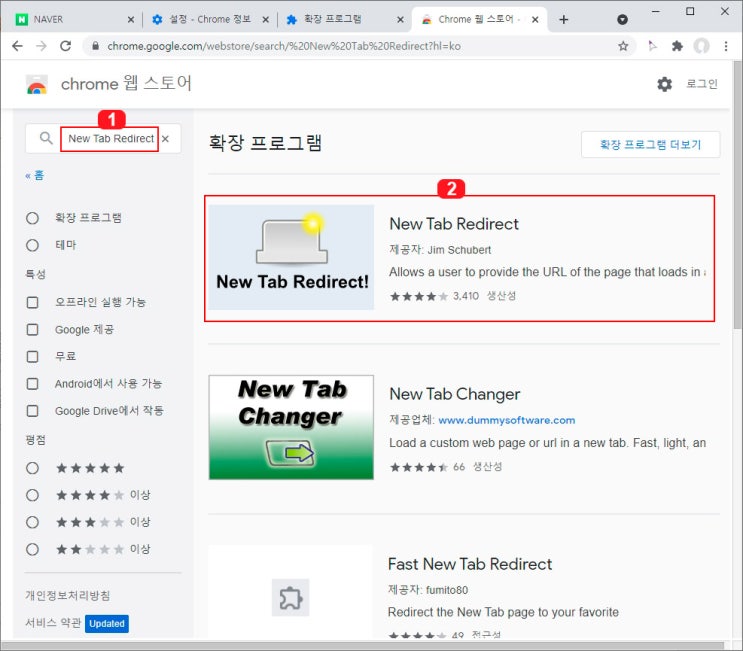Check the Google 제공 filter

coord(32,329)
